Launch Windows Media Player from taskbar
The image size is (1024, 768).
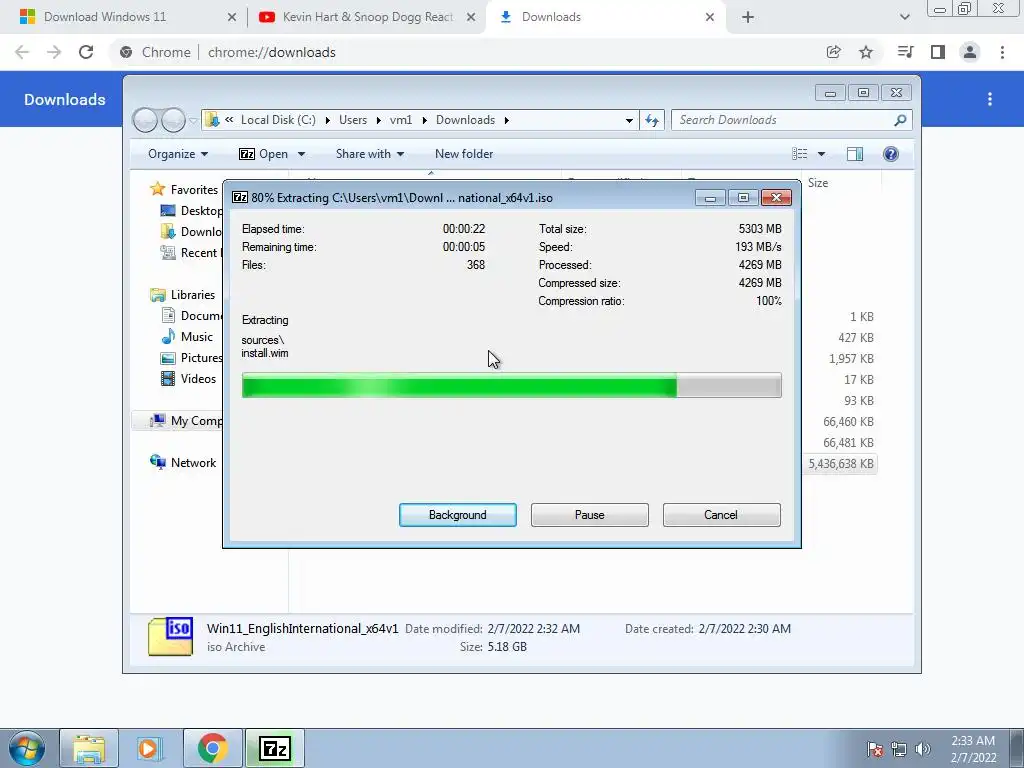(150, 748)
